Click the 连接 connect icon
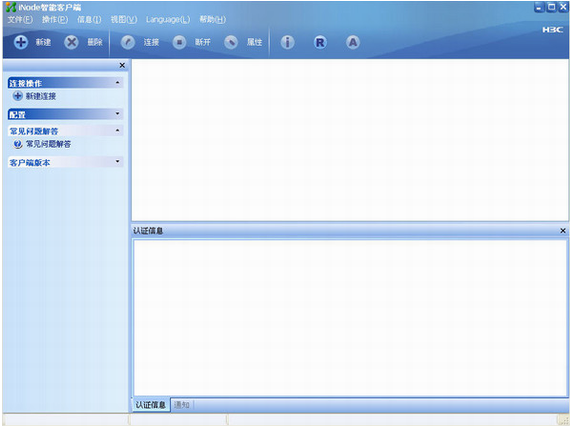The image size is (570, 426). point(128,42)
